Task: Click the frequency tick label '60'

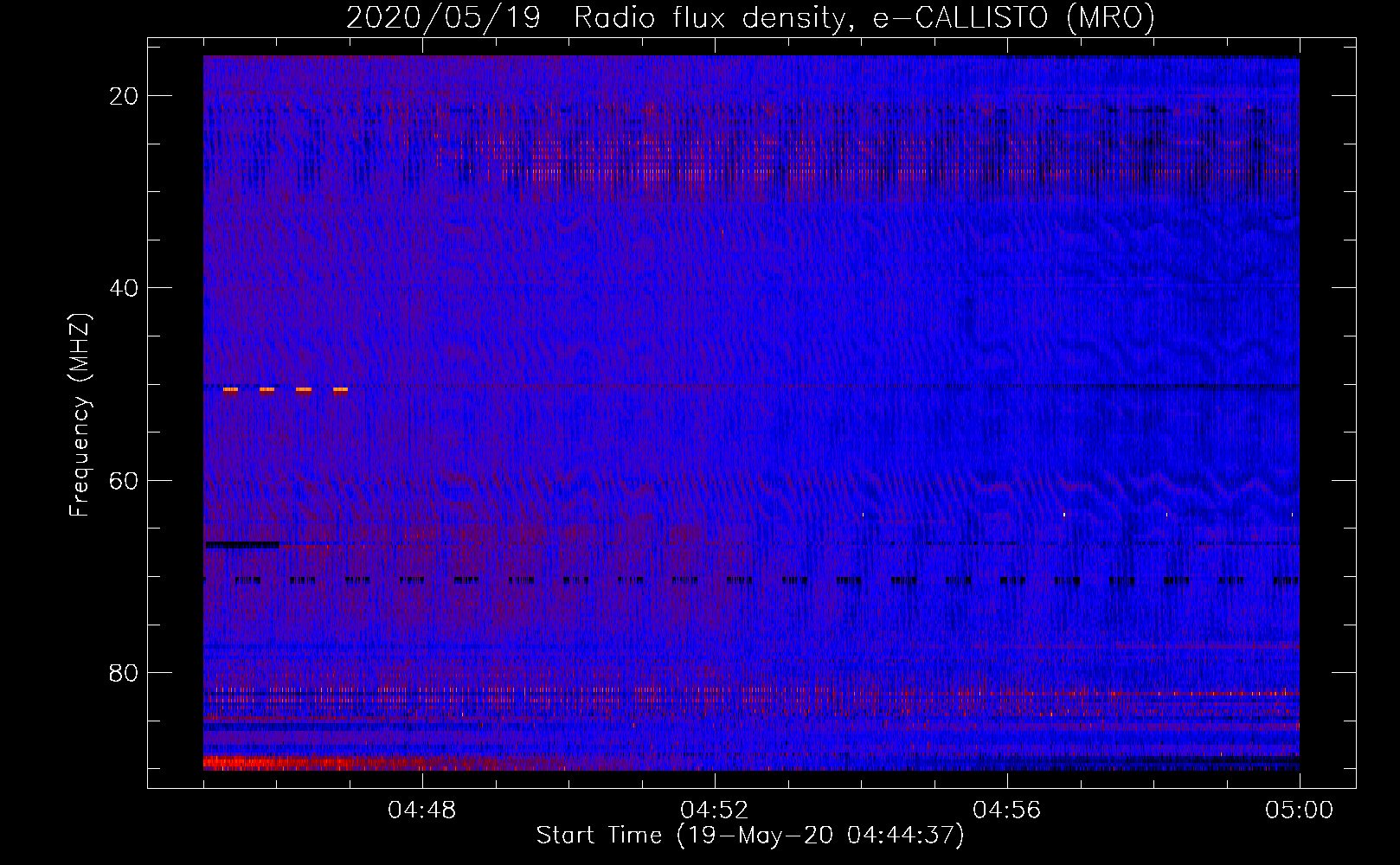Action: coord(125,480)
